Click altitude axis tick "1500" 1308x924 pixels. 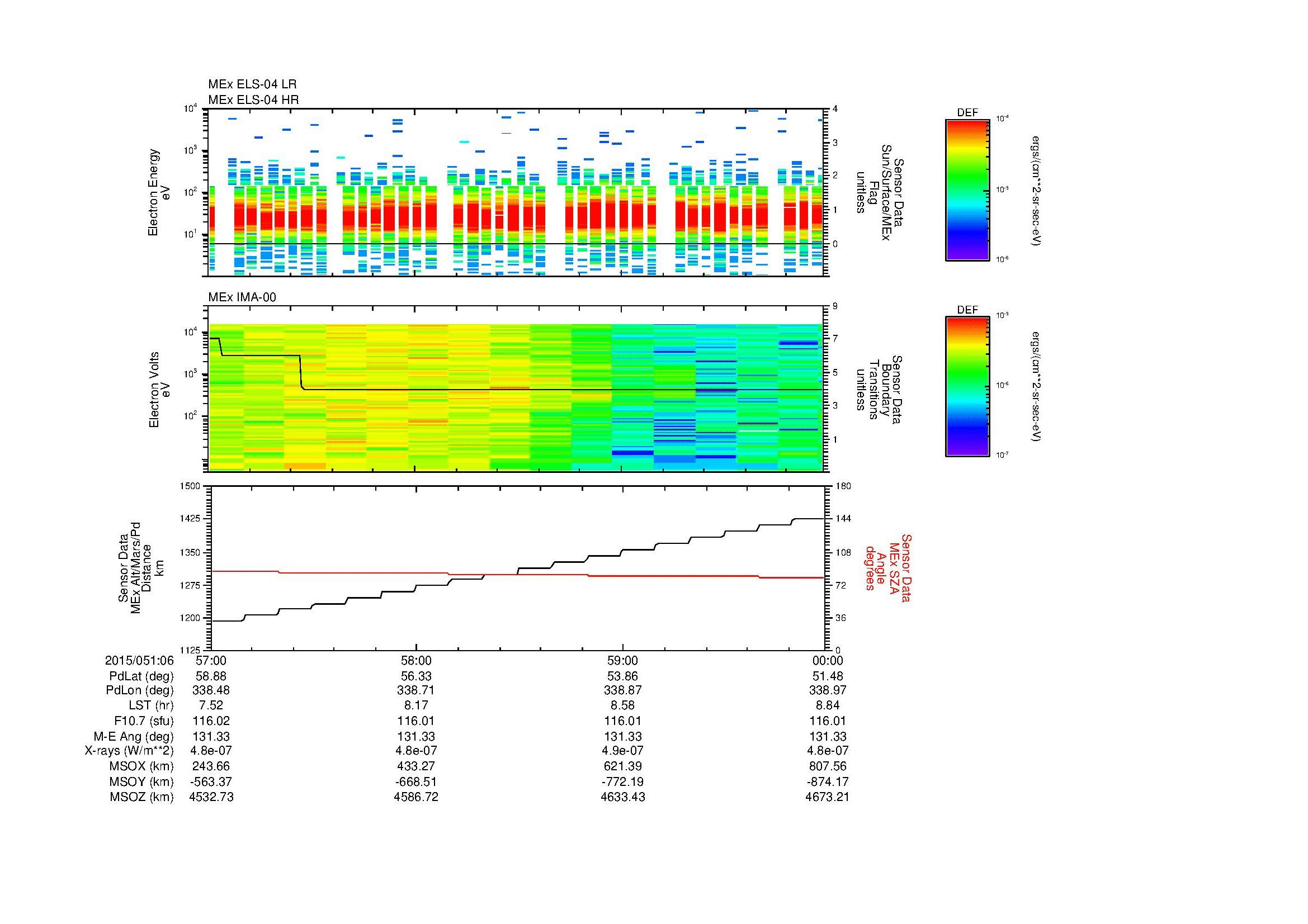click(191, 486)
